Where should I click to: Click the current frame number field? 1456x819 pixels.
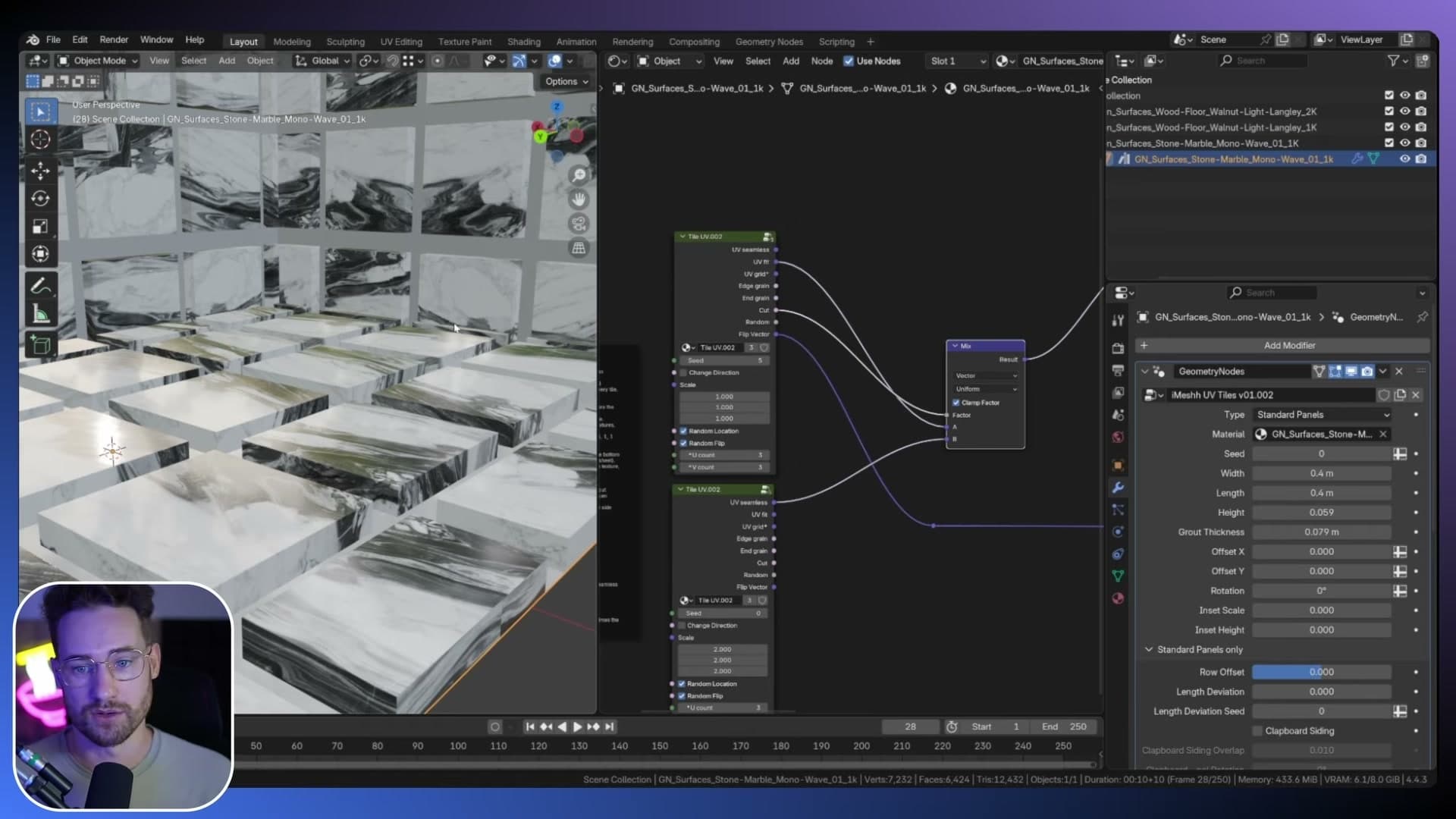(910, 726)
